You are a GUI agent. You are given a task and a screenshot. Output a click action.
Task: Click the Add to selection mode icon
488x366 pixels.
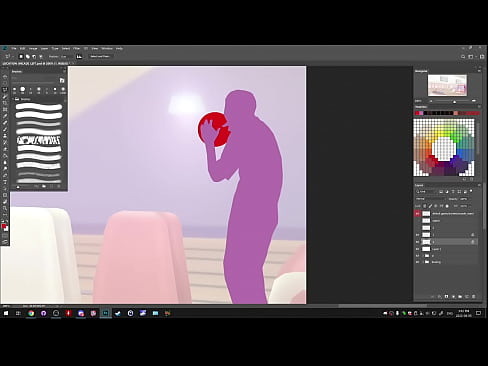coord(28,57)
